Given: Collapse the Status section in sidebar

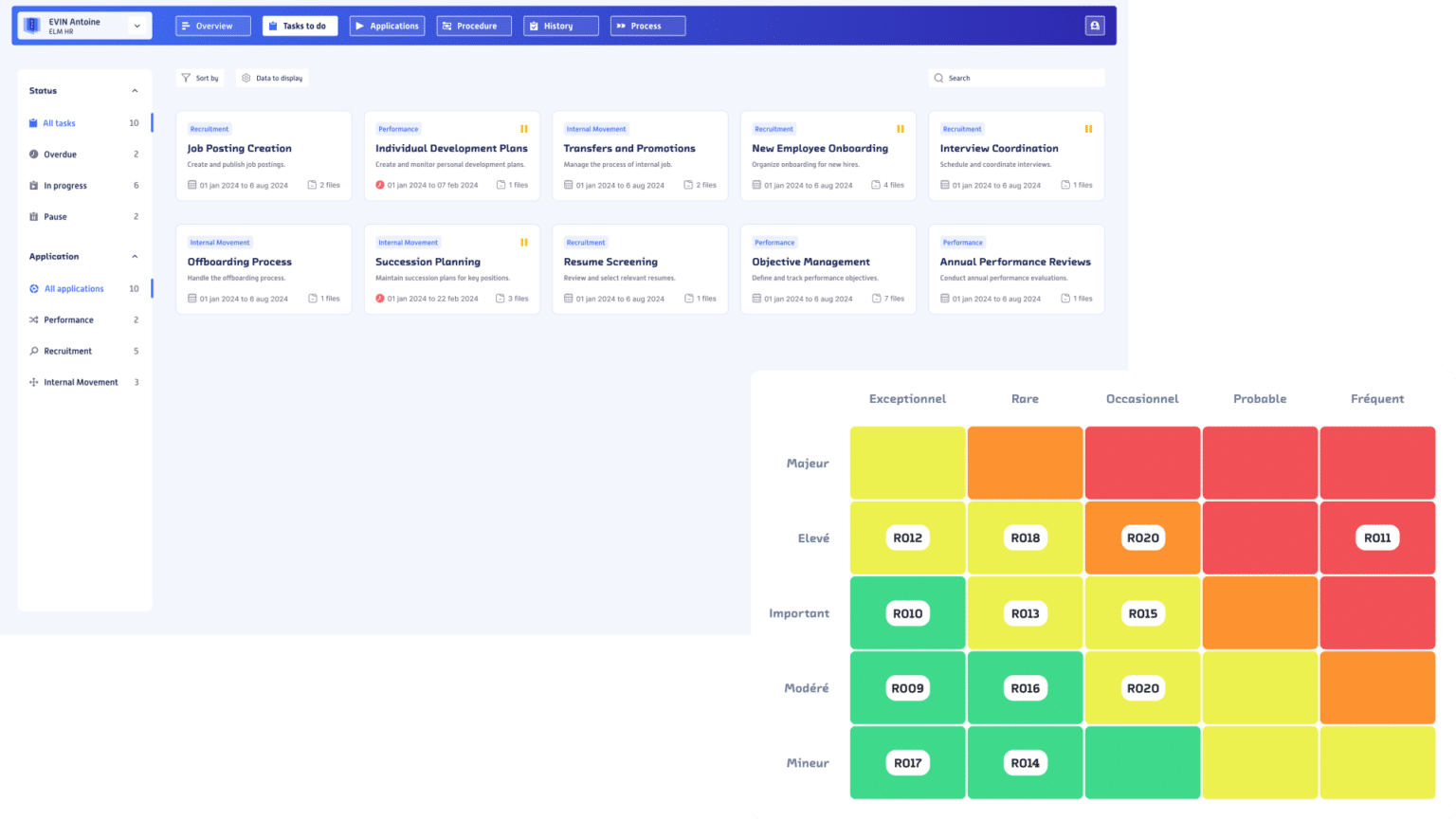Looking at the screenshot, I should pos(135,90).
